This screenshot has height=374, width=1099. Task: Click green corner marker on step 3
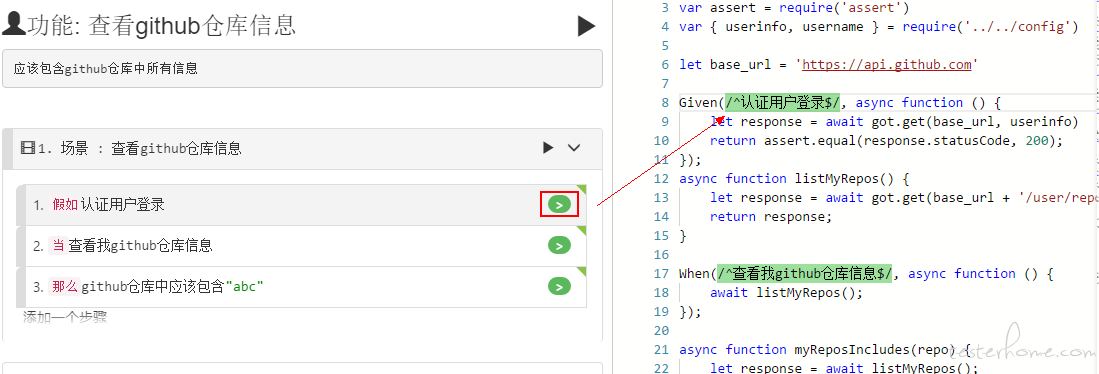click(x=581, y=270)
